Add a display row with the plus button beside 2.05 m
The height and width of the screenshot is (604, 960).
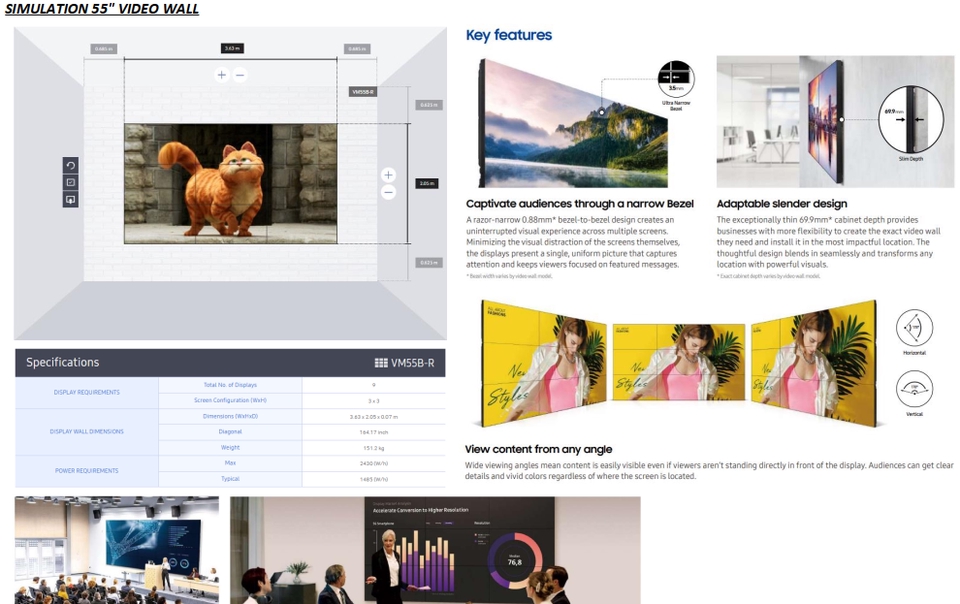[388, 175]
